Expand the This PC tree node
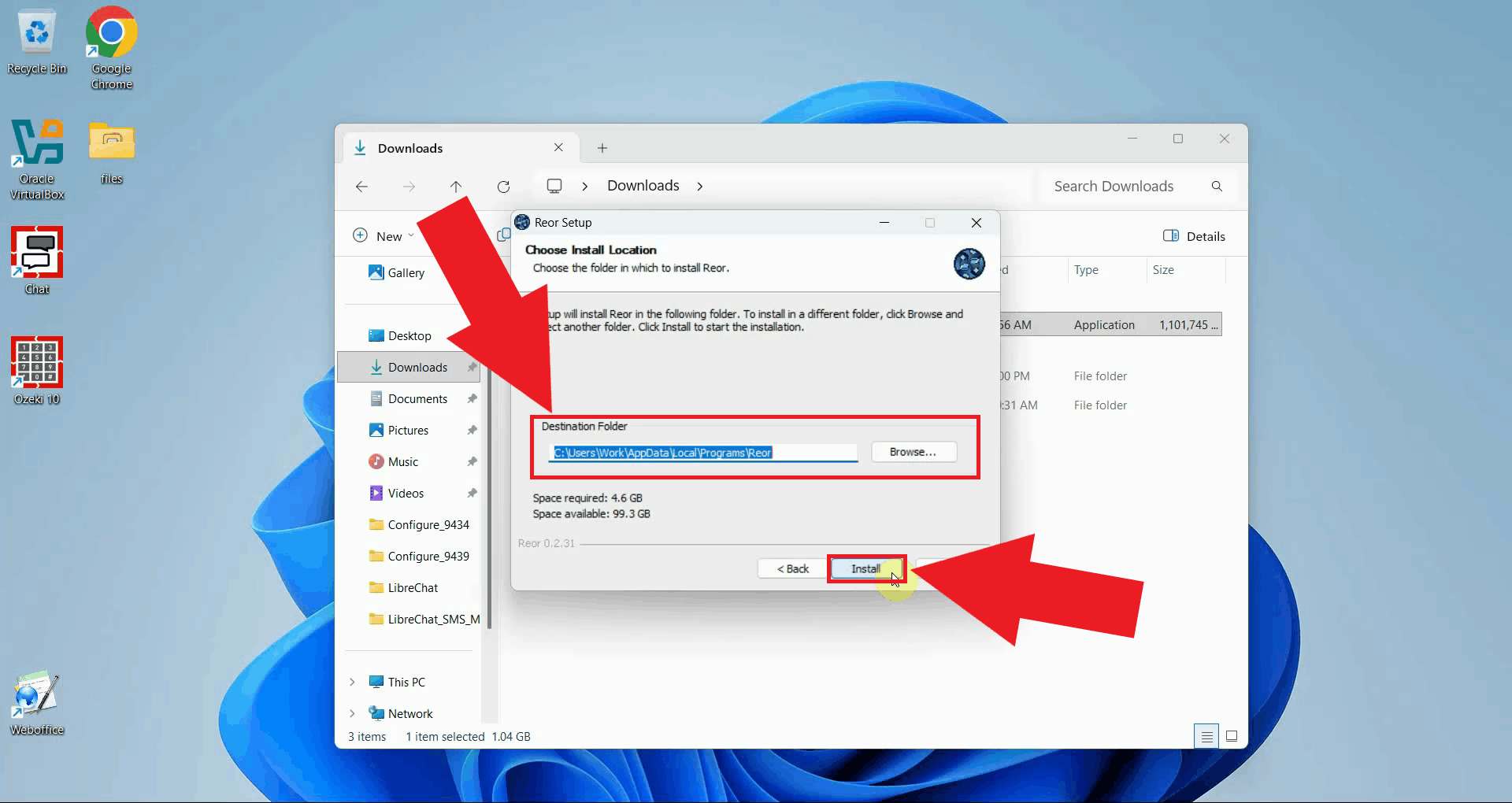The width and height of the screenshot is (1512, 803). (x=352, y=682)
